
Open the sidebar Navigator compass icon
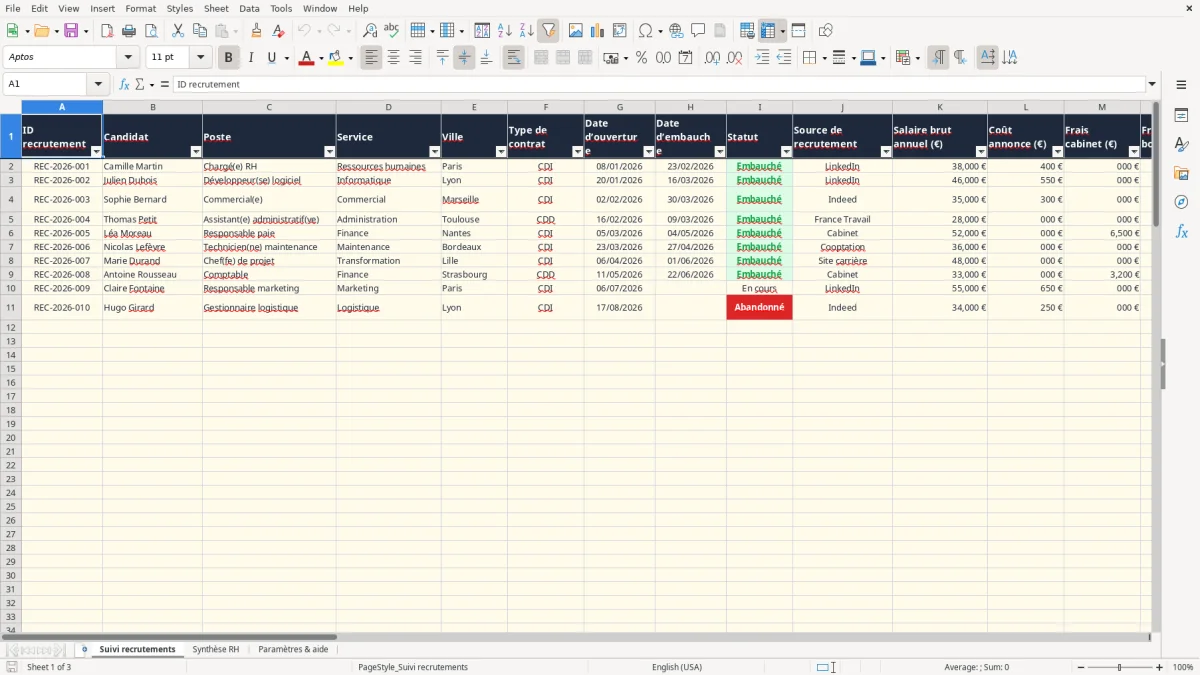[1181, 202]
